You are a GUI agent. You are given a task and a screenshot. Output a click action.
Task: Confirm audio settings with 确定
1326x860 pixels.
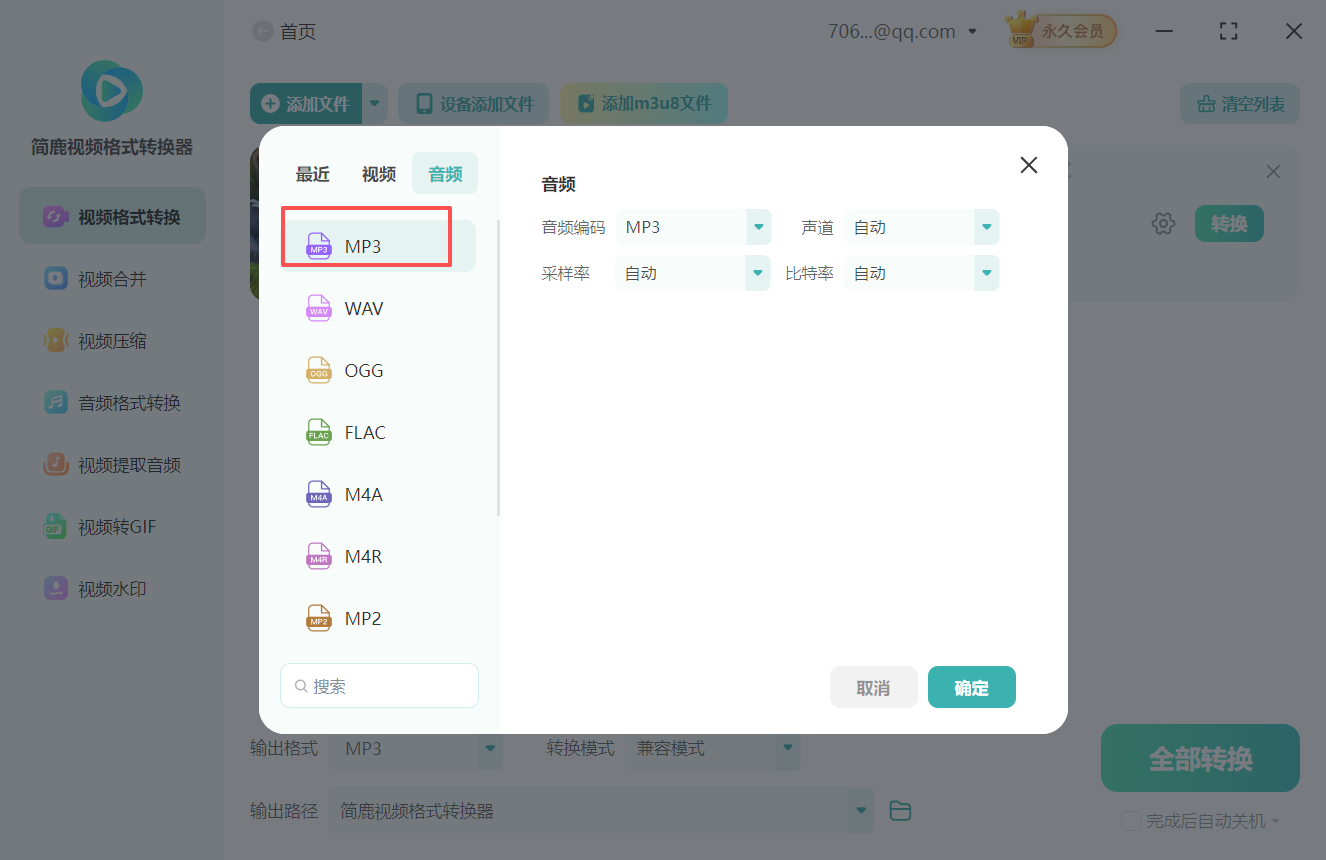point(971,687)
